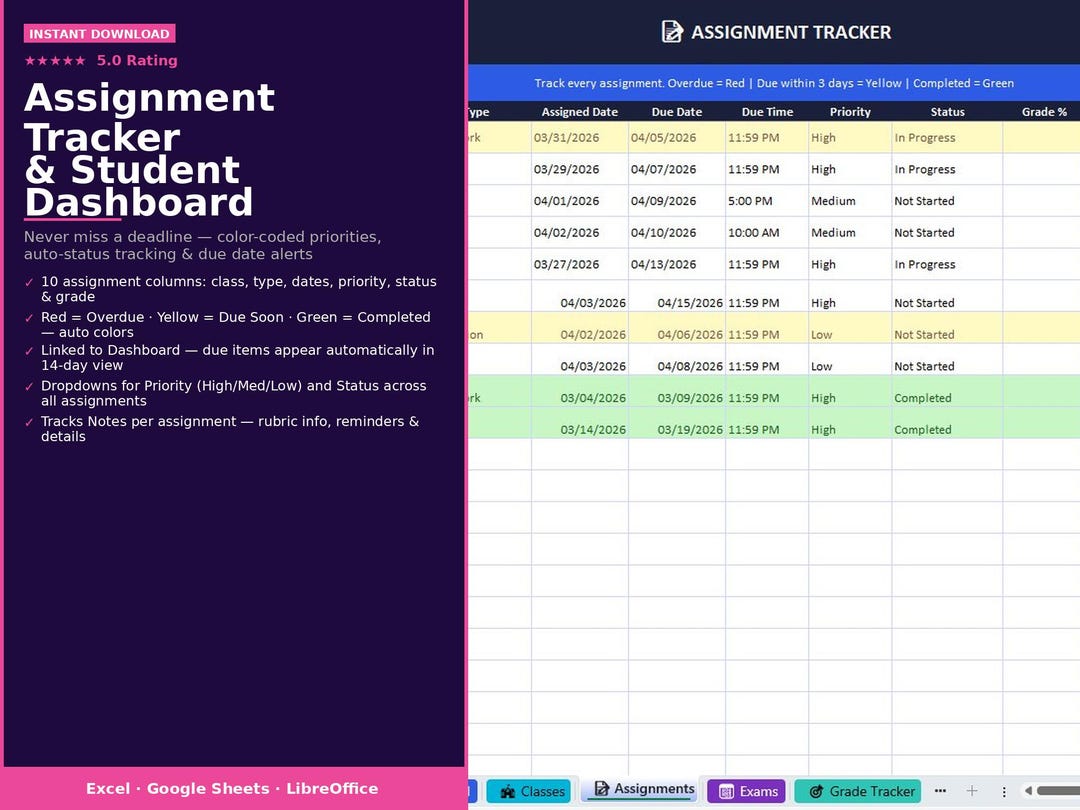Open Priority cell Medium in 04/09/2026 row
Image resolution: width=1080 pixels, height=810 pixels.
click(x=851, y=201)
